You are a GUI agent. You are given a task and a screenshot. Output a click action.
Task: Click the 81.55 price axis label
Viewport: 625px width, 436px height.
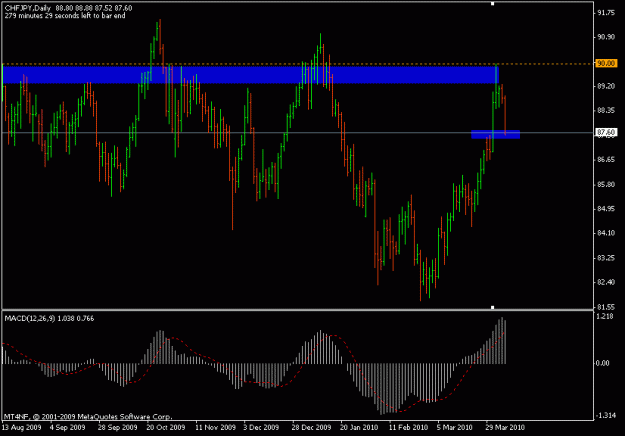606,307
